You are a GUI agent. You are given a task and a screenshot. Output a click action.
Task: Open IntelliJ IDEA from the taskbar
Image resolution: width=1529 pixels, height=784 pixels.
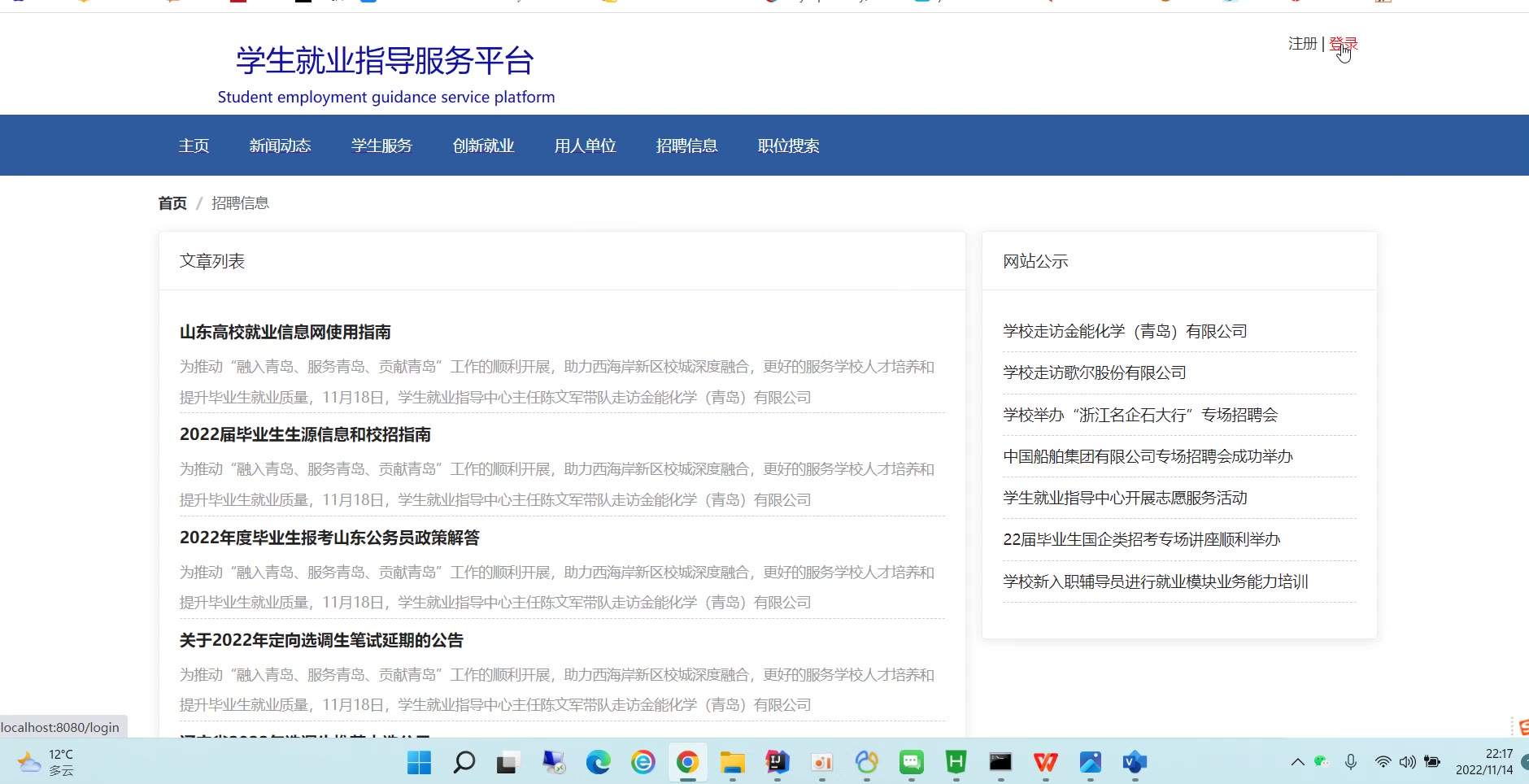click(x=778, y=762)
